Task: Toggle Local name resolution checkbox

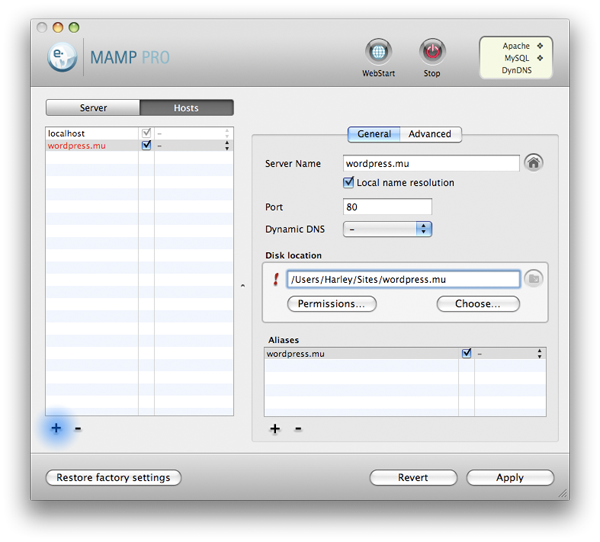Action: click(x=349, y=183)
